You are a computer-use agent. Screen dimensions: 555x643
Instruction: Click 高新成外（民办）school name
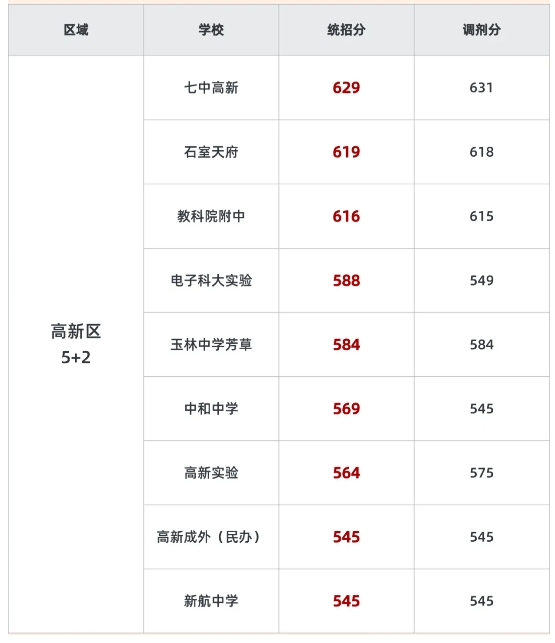(208, 537)
